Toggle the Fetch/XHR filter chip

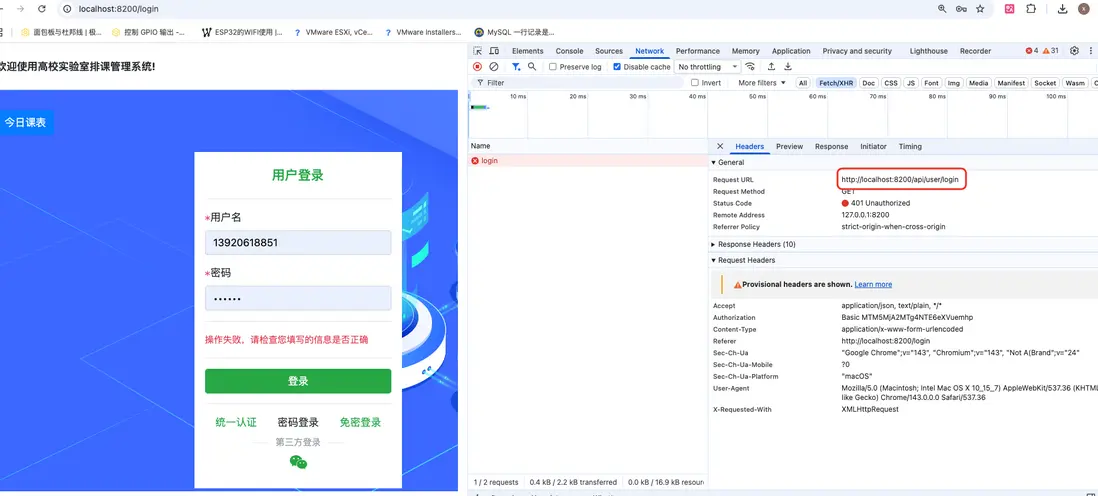point(836,83)
